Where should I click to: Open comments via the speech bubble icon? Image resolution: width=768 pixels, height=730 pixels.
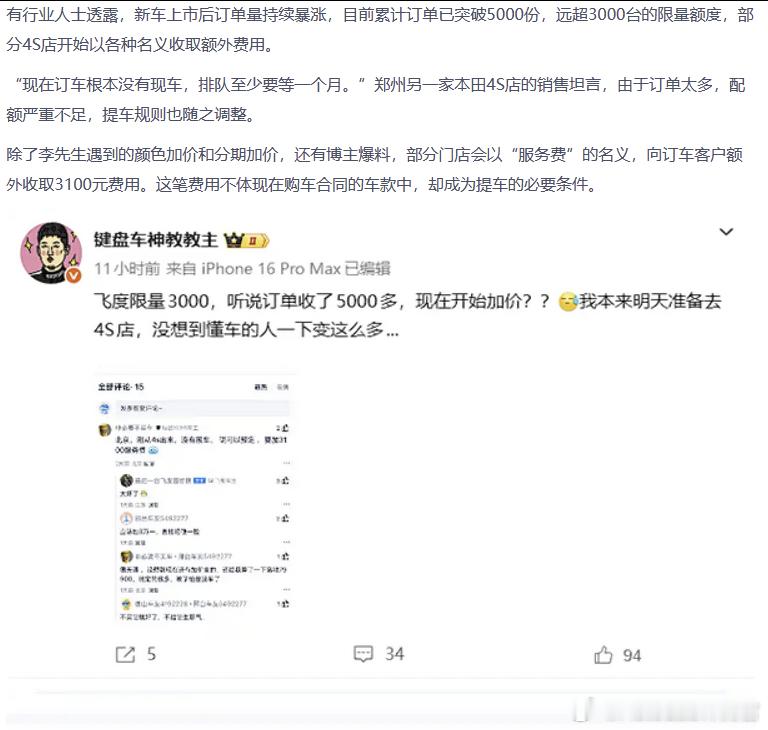coord(363,654)
